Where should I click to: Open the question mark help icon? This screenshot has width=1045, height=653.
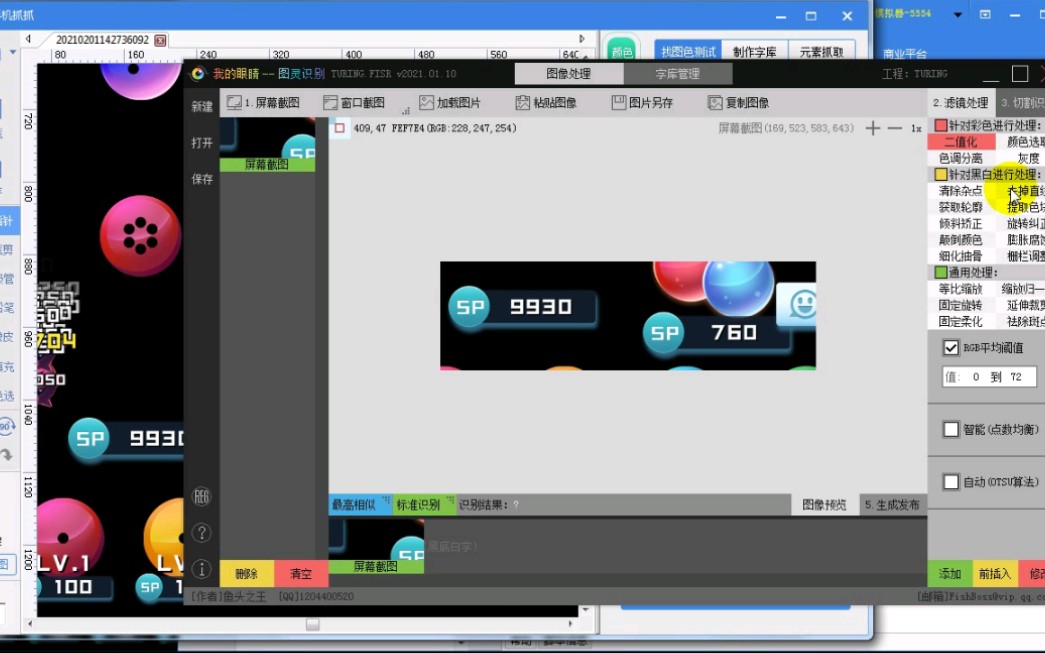[201, 532]
